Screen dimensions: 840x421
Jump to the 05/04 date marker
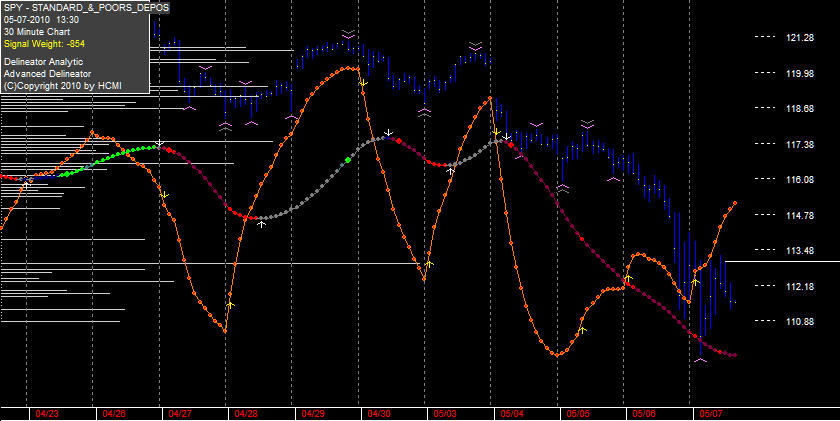[x=512, y=414]
